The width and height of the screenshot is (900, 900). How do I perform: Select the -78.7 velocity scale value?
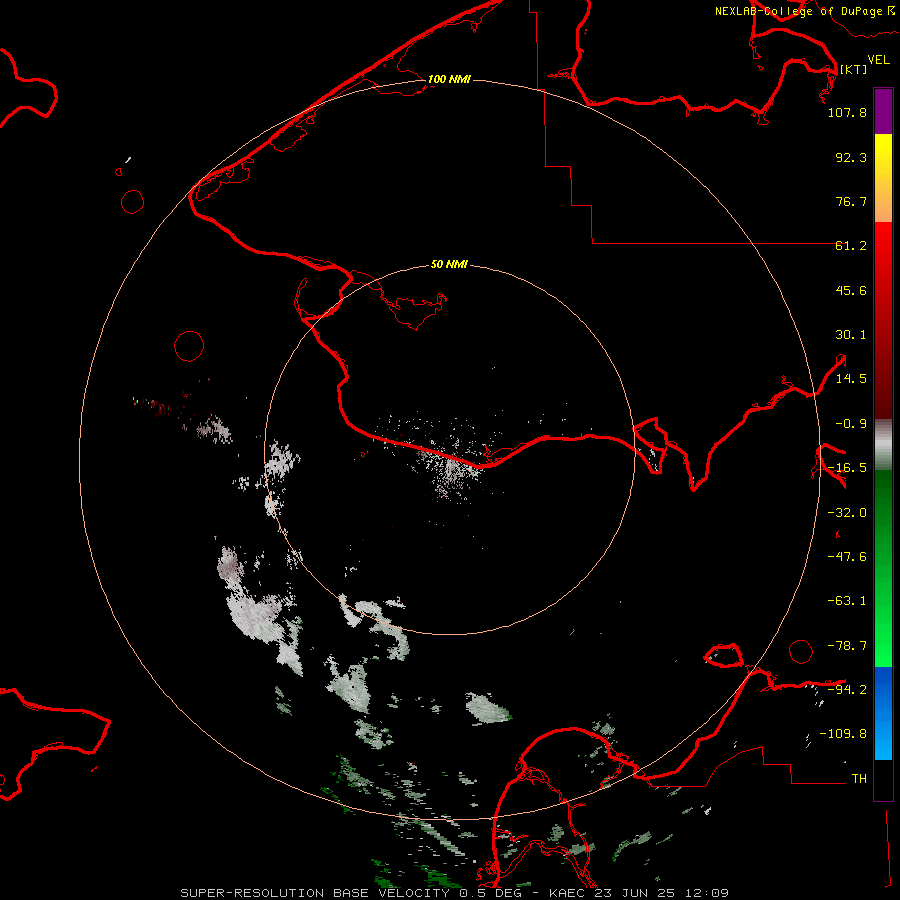click(x=847, y=646)
